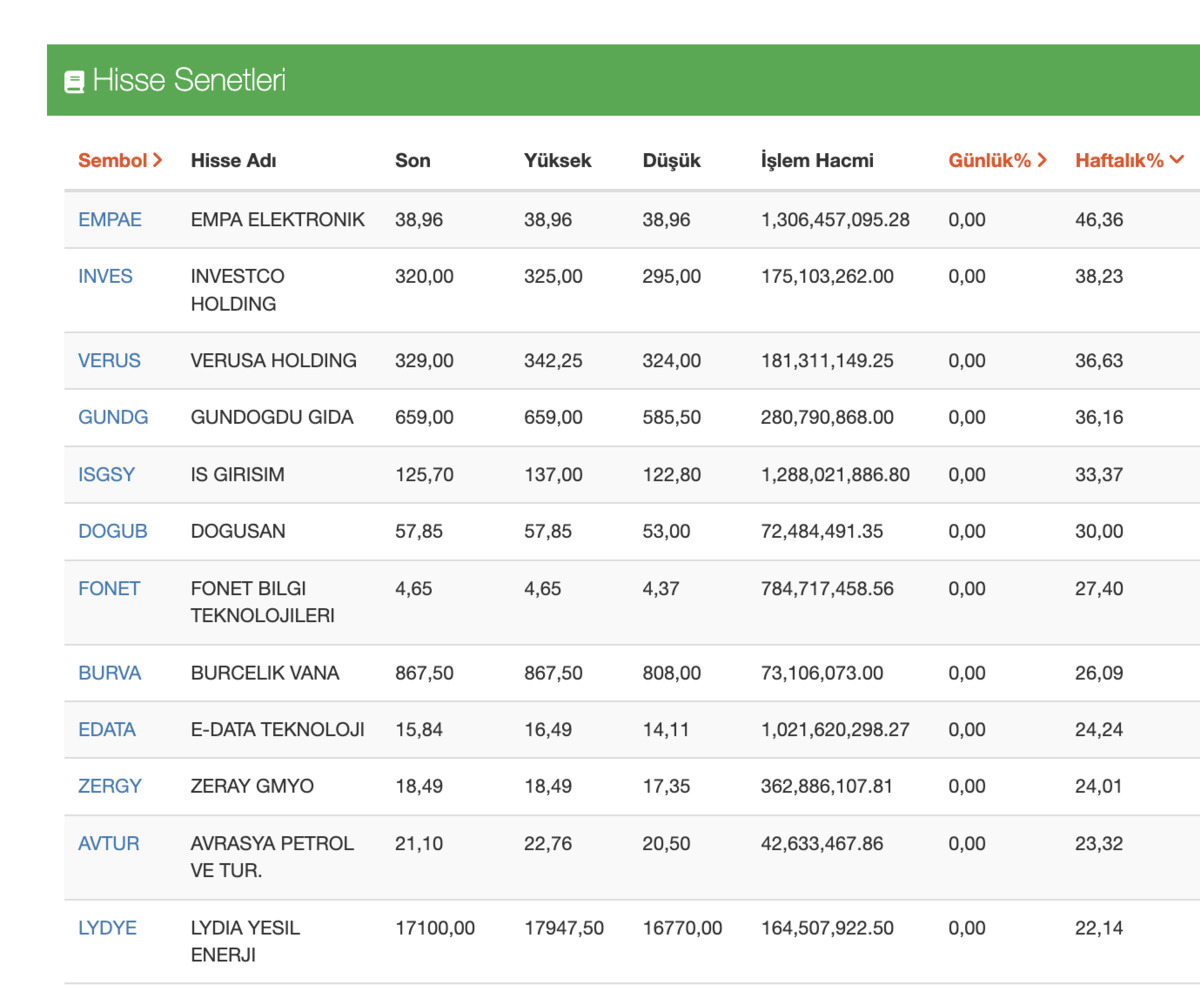Screen dimensions: 1200x985
Task: Sort by the Sembol column header
Action: coord(120,160)
